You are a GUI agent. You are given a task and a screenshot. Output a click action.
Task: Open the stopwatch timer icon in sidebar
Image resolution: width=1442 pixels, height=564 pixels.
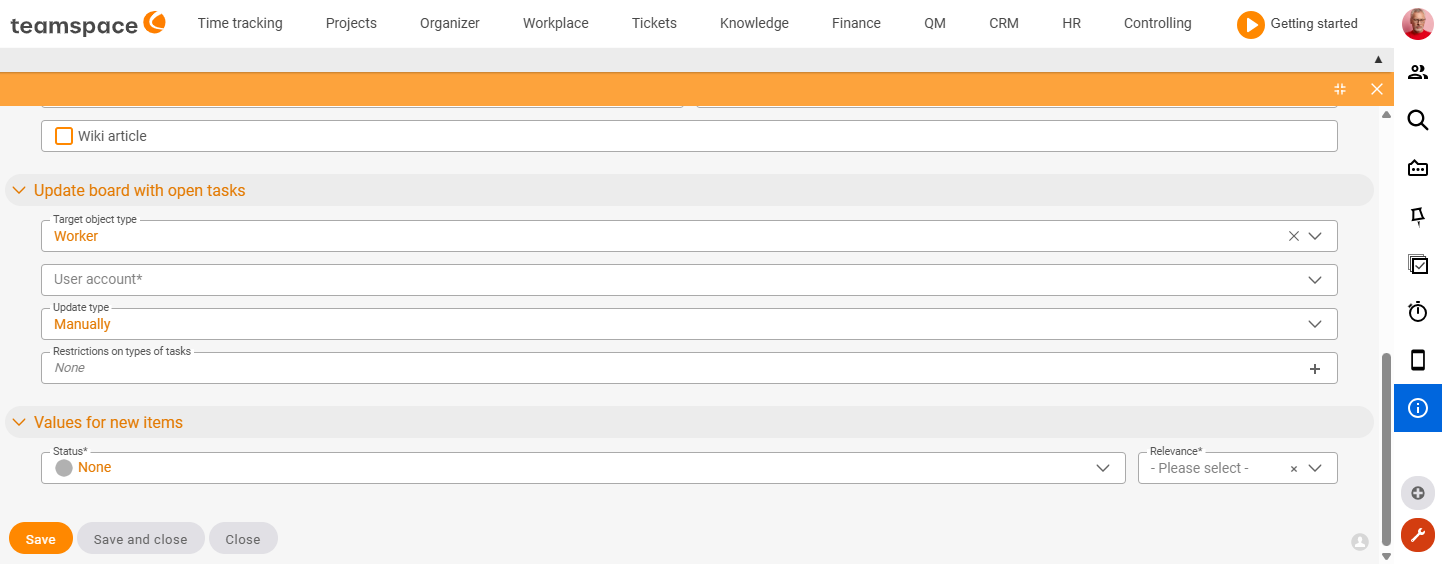tap(1417, 312)
